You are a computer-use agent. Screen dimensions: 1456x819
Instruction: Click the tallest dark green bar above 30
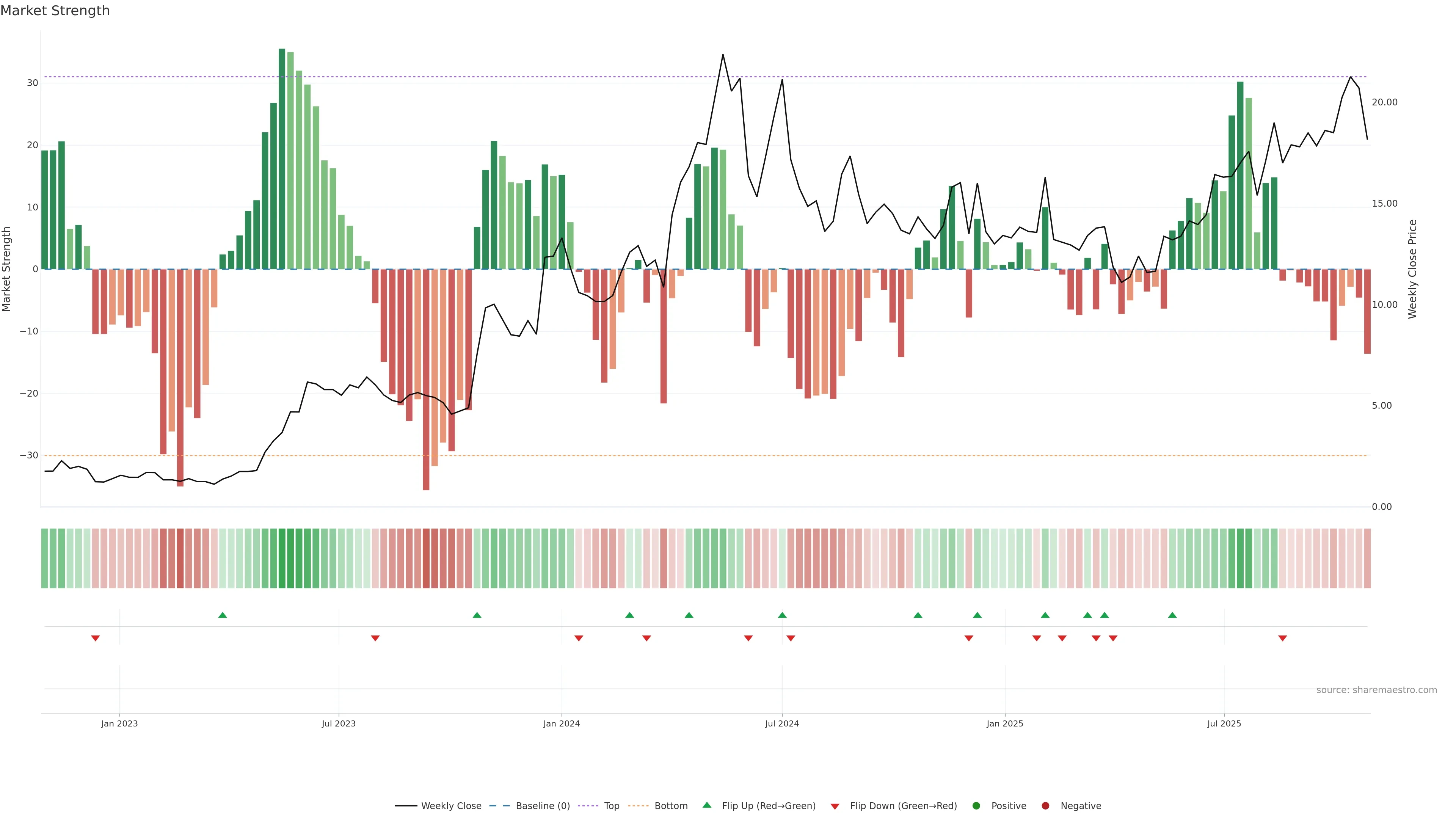click(282, 158)
